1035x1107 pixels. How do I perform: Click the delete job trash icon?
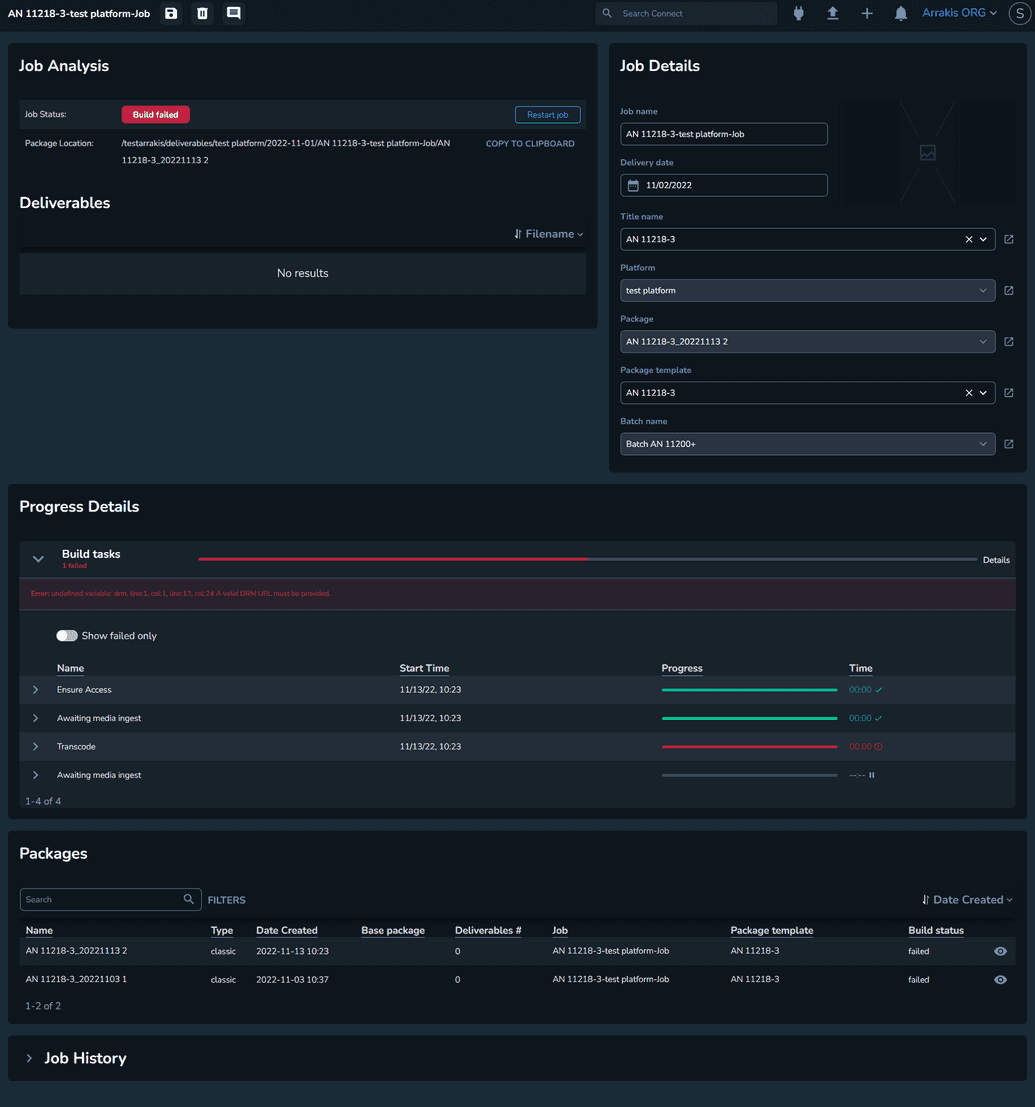click(x=203, y=13)
